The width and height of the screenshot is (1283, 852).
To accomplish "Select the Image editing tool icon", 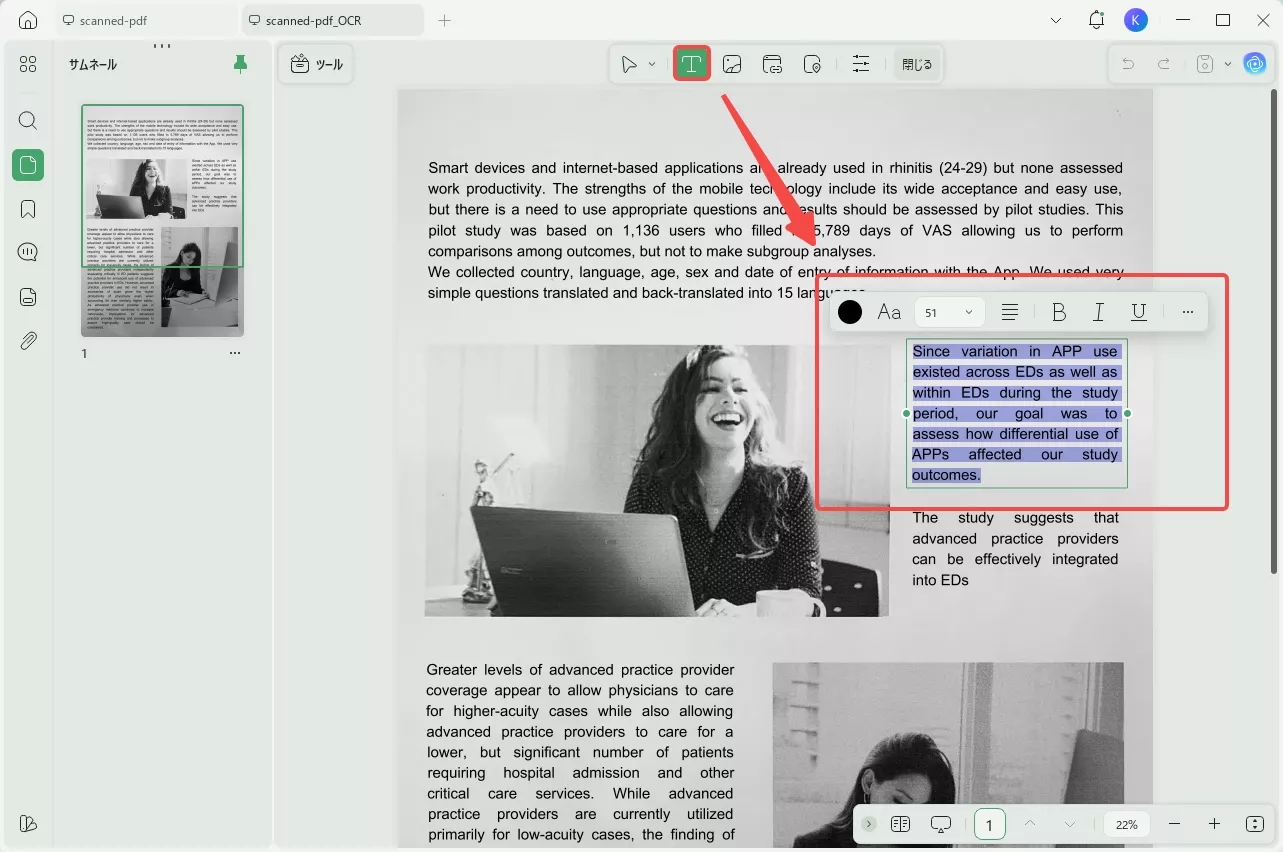I will [732, 64].
